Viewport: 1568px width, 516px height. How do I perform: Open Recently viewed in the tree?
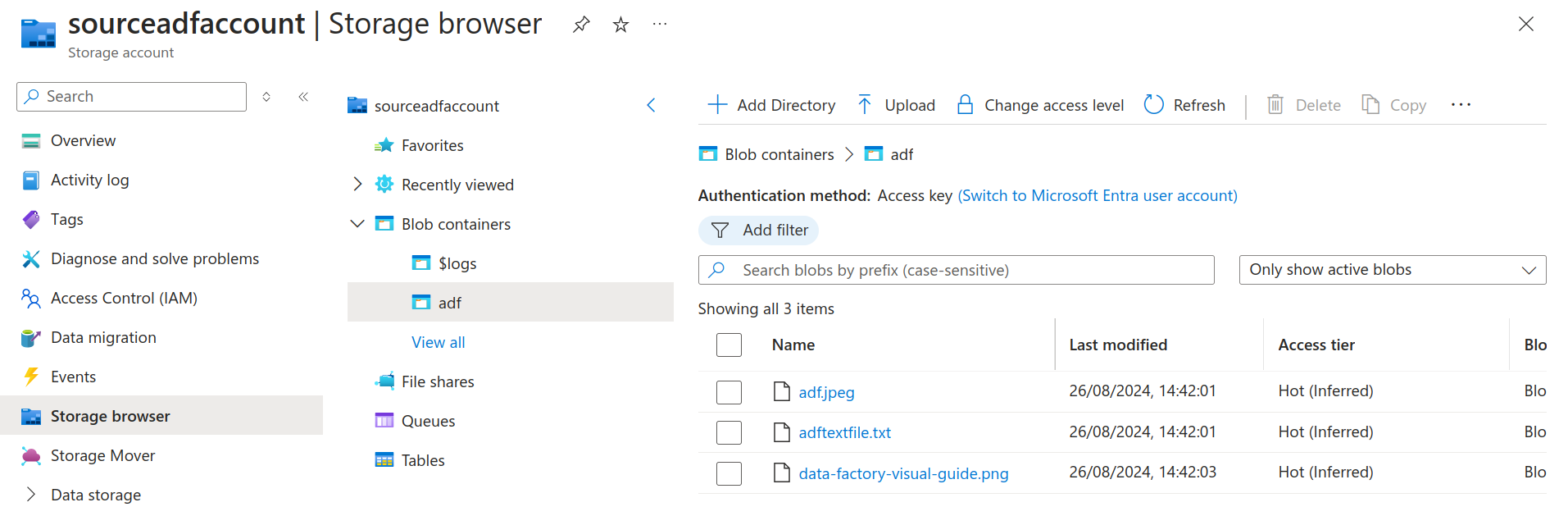[x=457, y=185]
